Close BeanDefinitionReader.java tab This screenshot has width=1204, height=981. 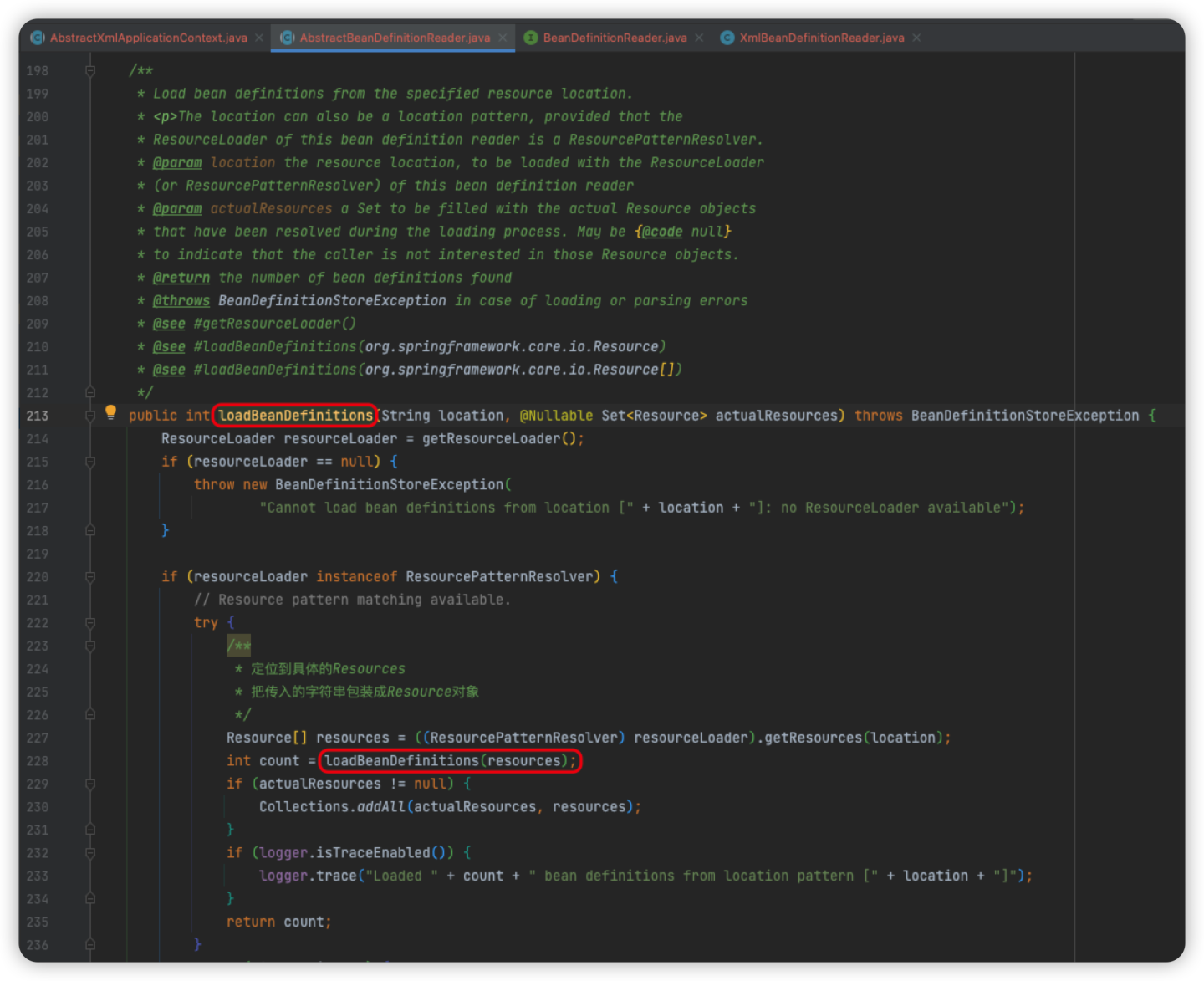pos(699,38)
